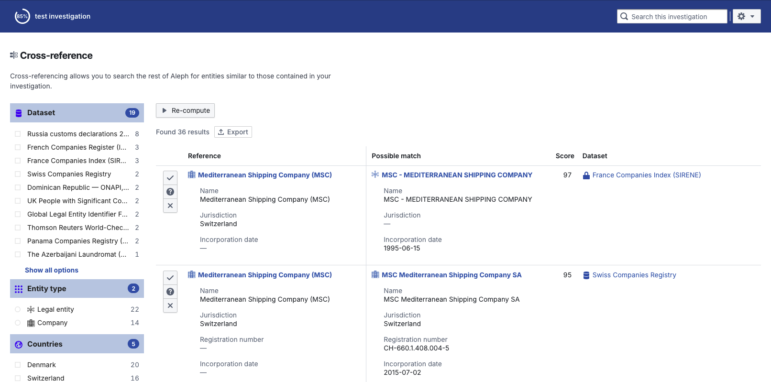Check Dominican Republic ONAPI filter
Viewport: 771px width, 382px height.
click(18, 187)
